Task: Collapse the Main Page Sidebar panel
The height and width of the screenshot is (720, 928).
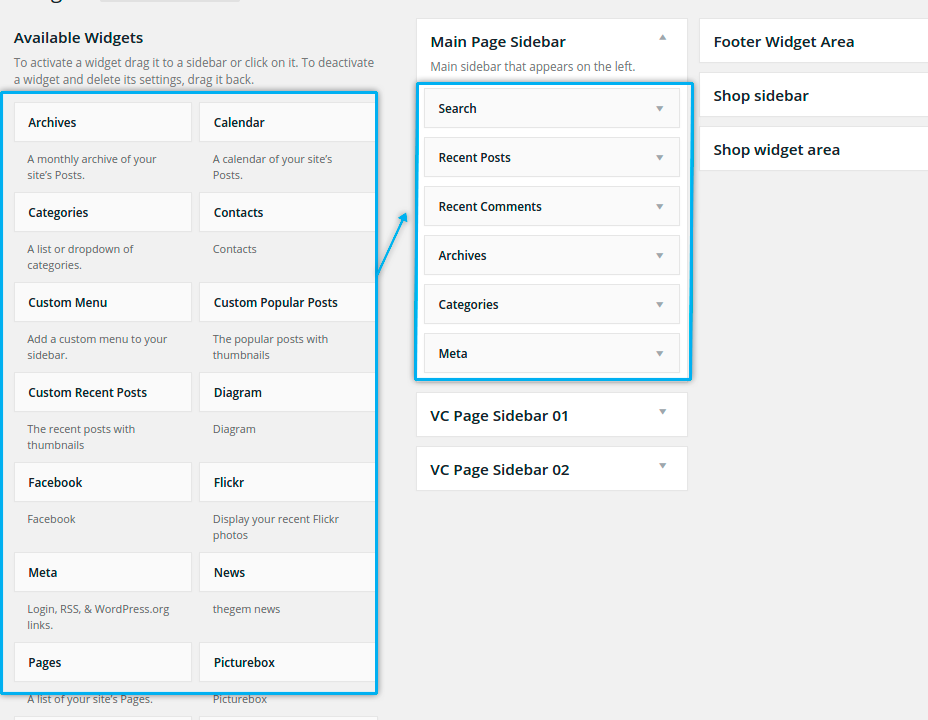Action: [662, 38]
